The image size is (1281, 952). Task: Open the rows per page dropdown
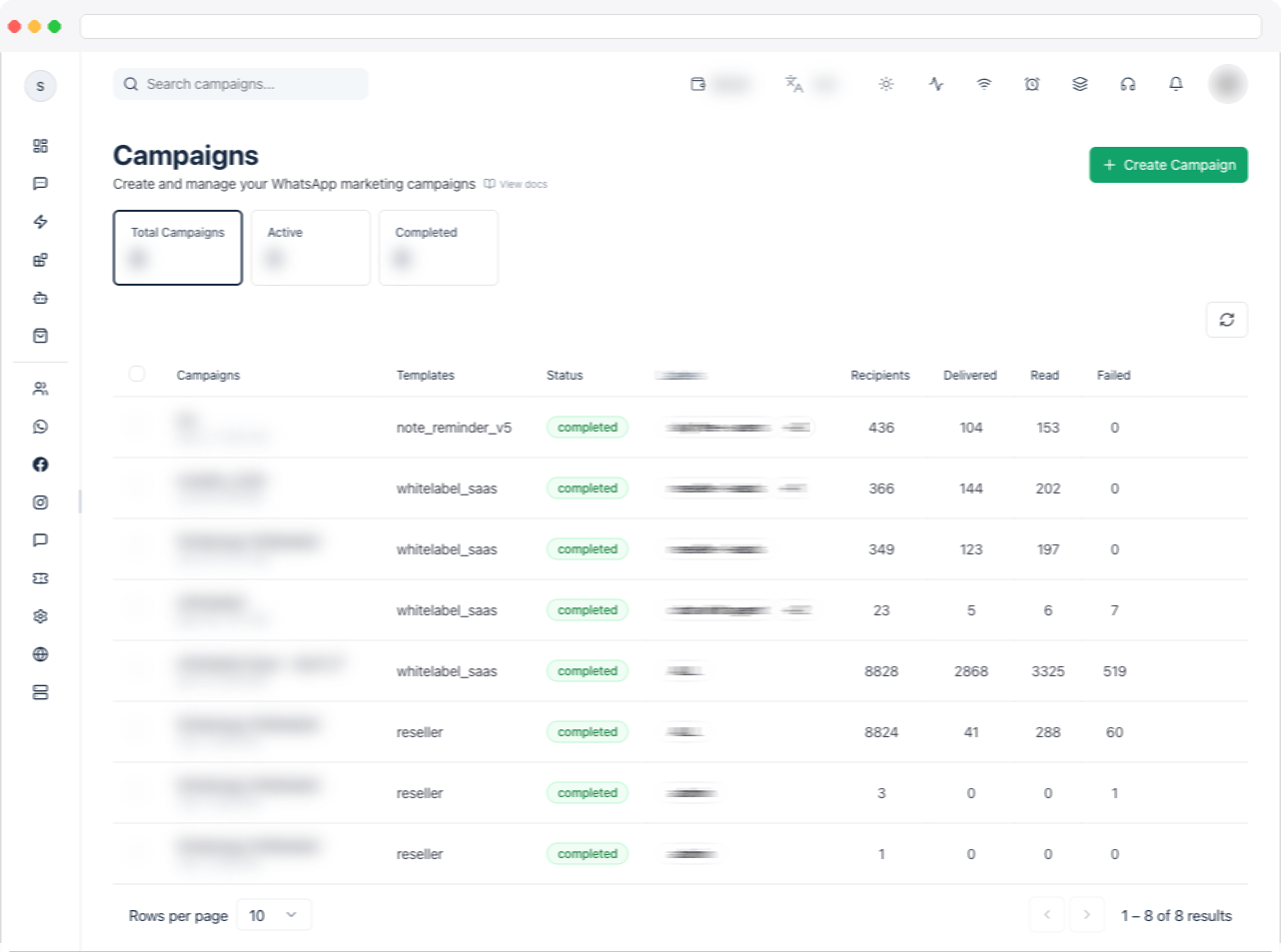(x=274, y=915)
